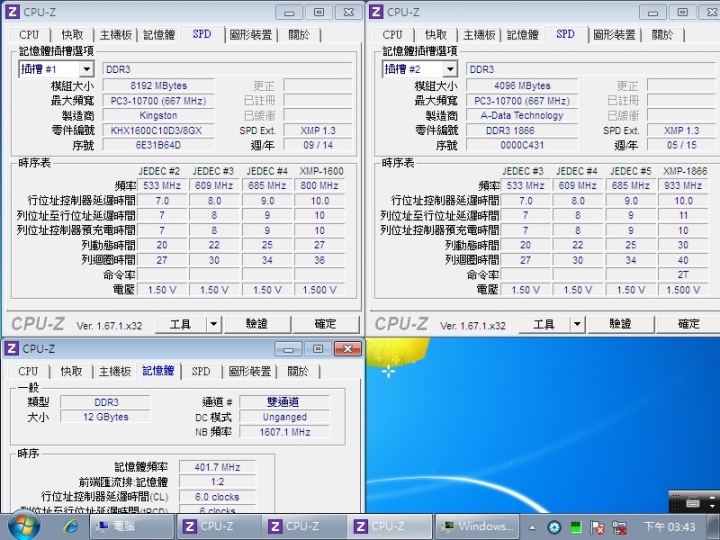Click 驗證 button in left SPD window
Image resolution: width=720 pixels, height=540 pixels.
tap(257, 324)
